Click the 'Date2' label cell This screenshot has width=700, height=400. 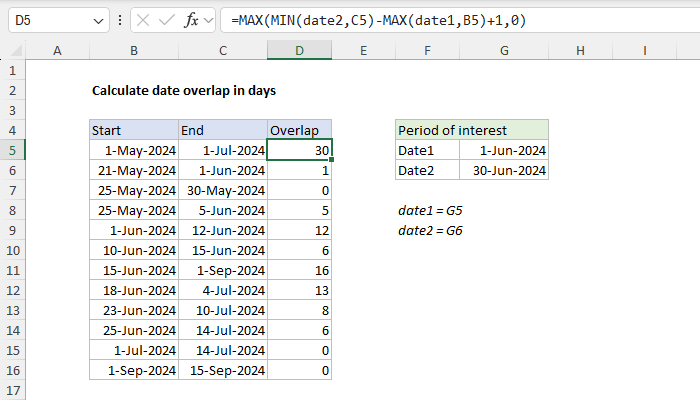click(427, 171)
